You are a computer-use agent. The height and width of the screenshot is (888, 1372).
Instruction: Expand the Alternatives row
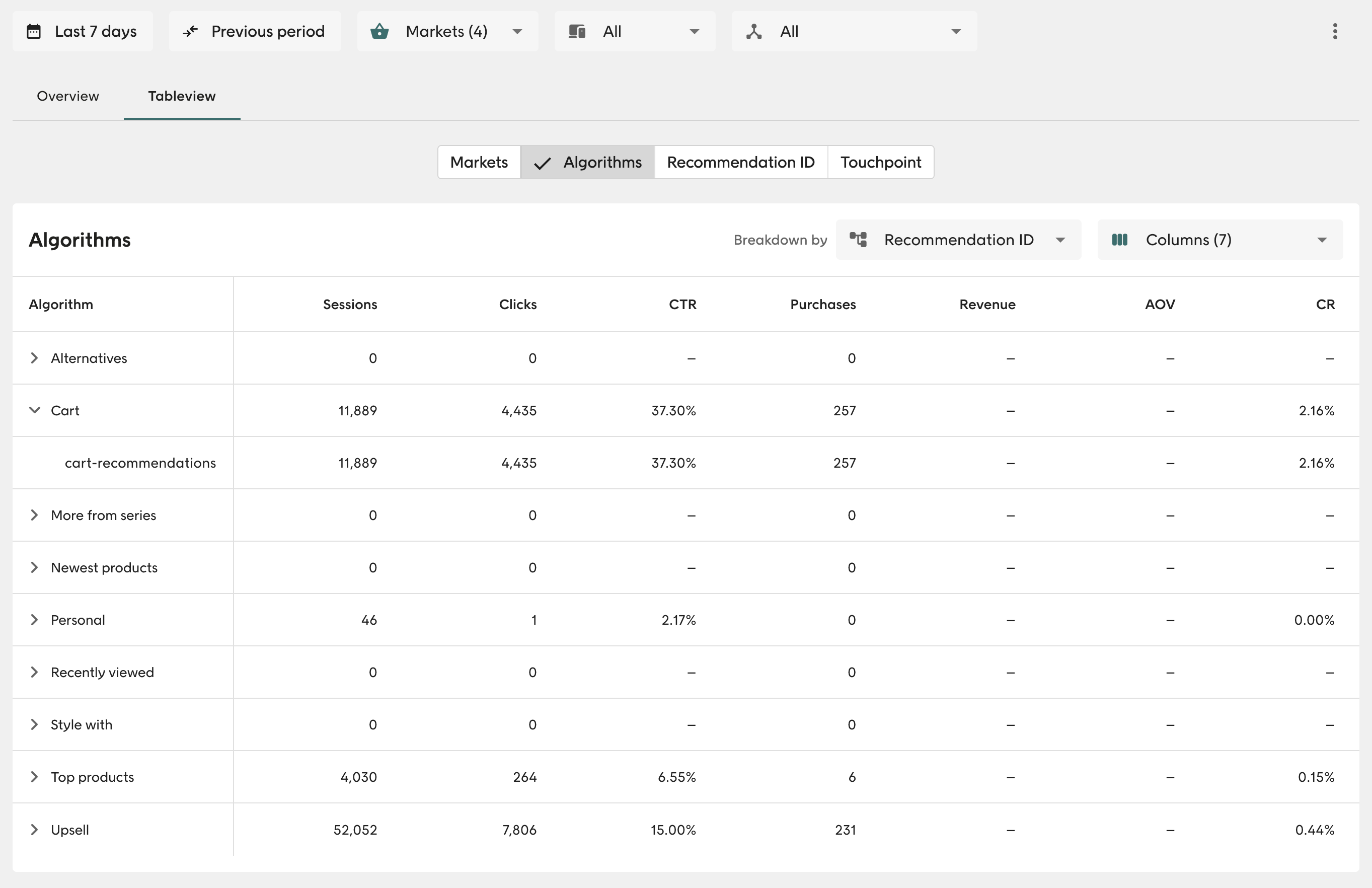tap(35, 358)
